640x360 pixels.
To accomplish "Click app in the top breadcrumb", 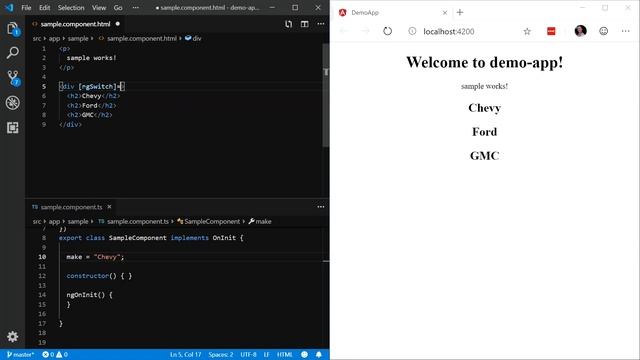I will [x=54, y=38].
